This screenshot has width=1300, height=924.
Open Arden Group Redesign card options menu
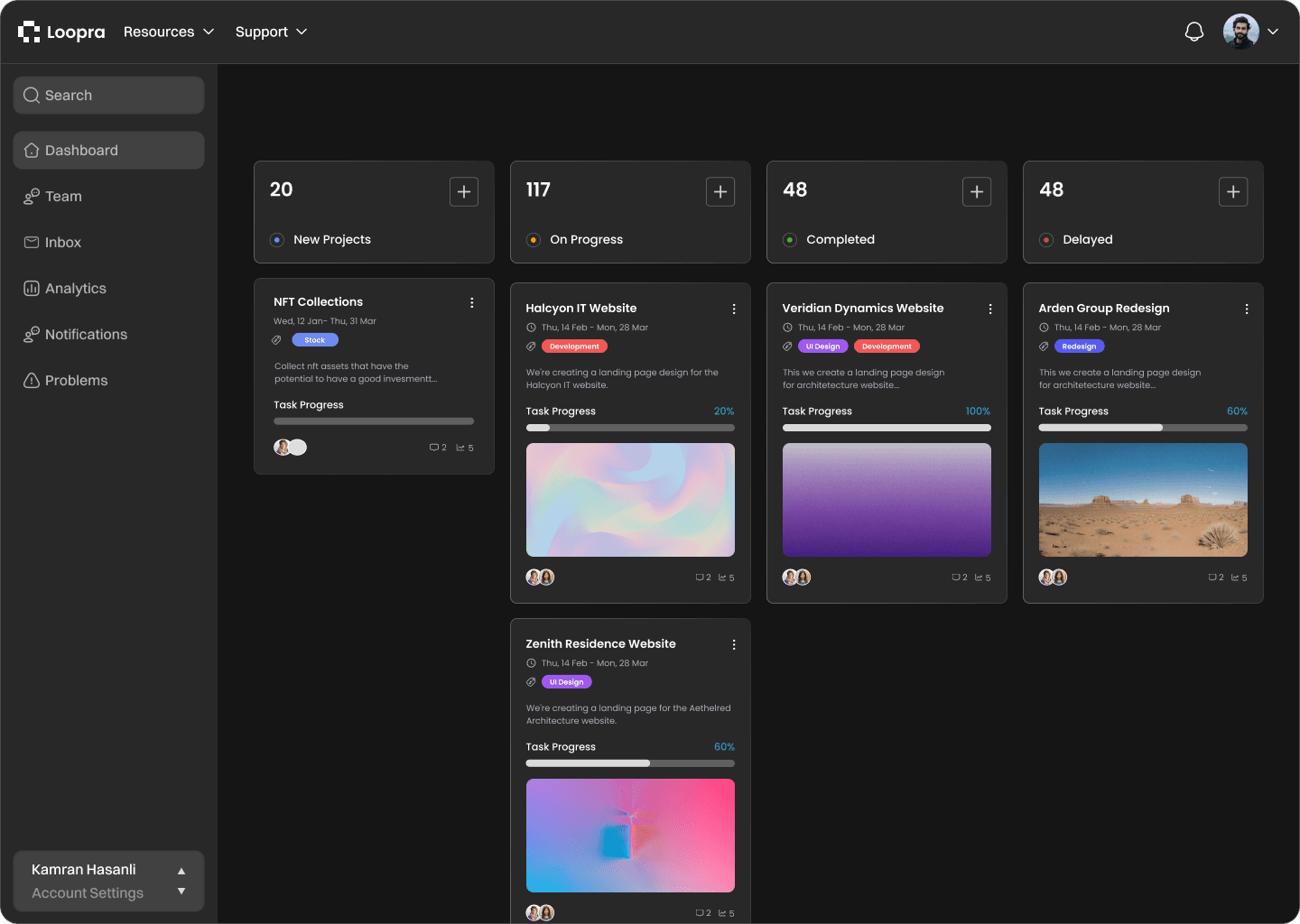1247,309
